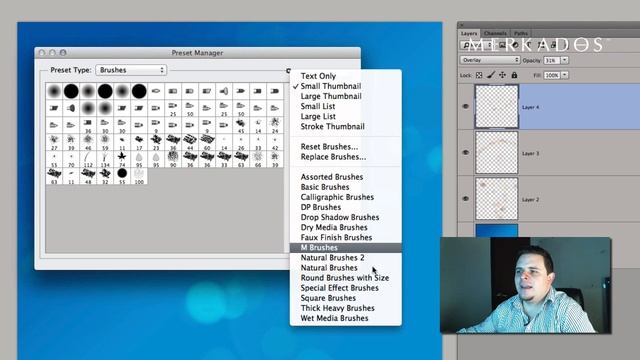The height and width of the screenshot is (360, 640).
Task: Open the Overlay blend mode dropdown
Action: click(x=490, y=60)
